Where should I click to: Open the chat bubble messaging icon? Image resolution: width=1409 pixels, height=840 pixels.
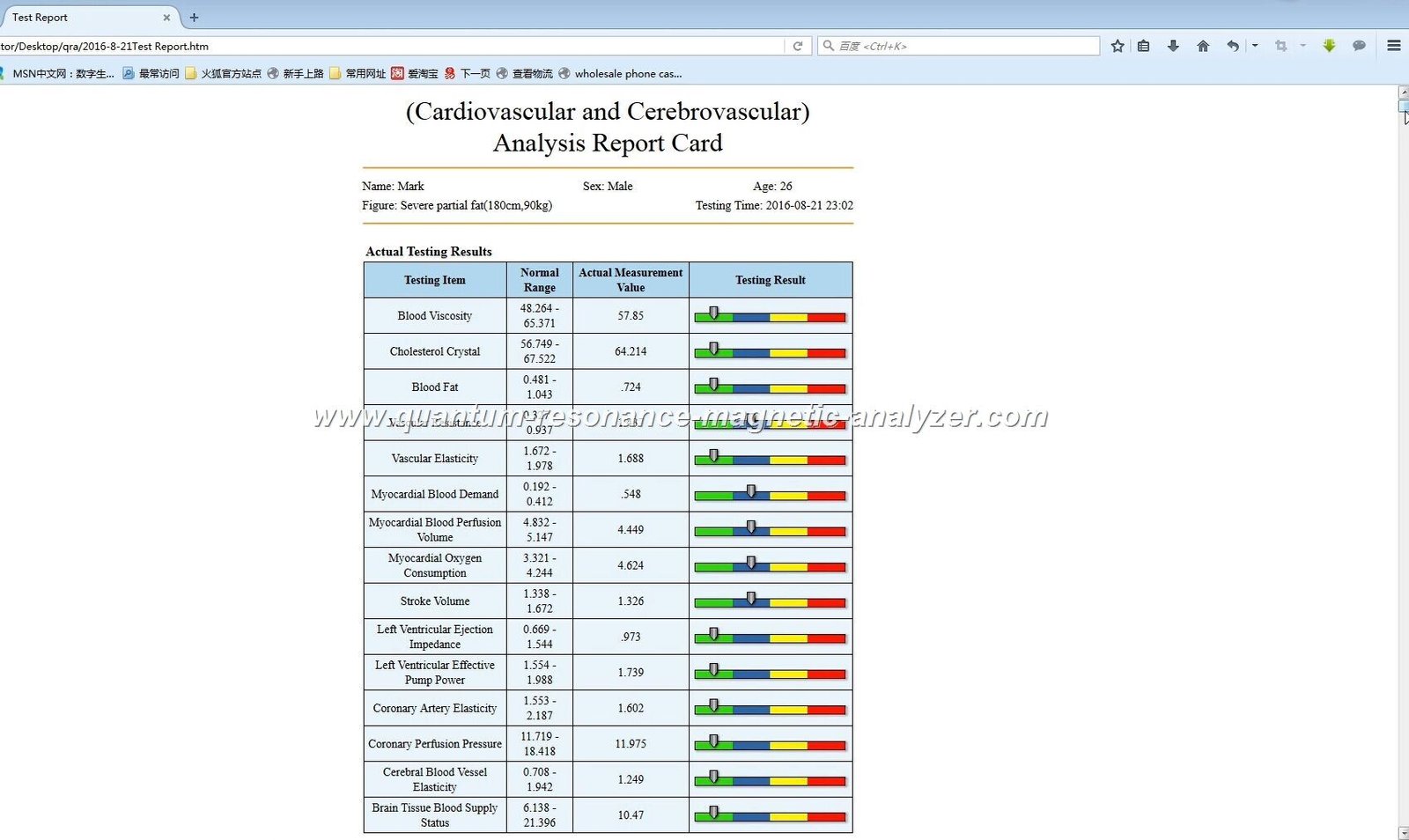1360,46
